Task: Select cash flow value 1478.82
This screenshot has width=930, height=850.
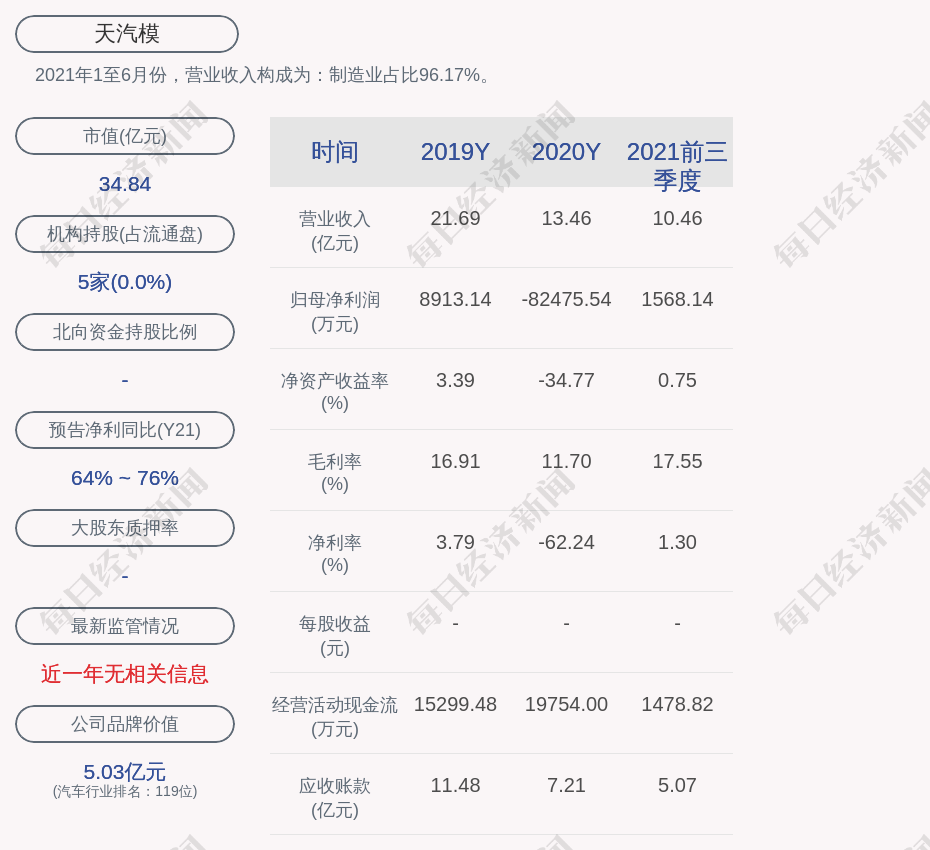Action: tap(677, 704)
